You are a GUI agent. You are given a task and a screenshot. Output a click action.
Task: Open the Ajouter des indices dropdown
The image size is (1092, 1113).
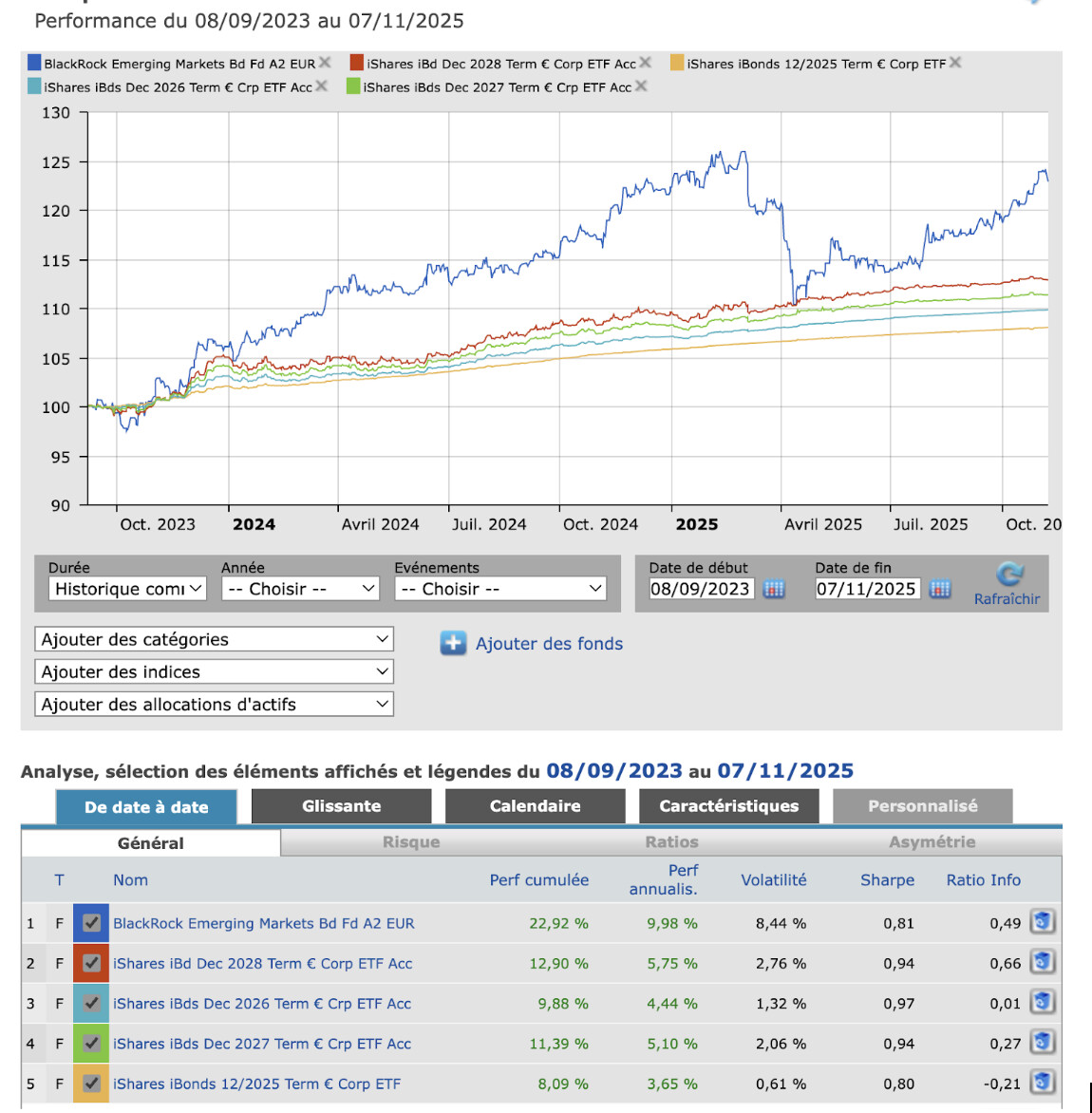tap(214, 671)
